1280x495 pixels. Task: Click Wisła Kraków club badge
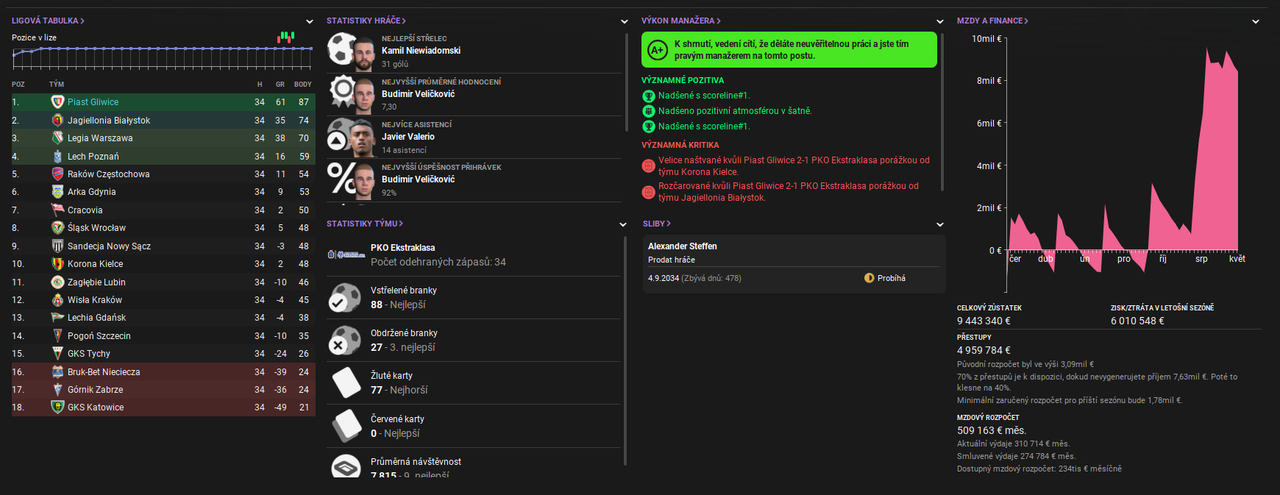click(57, 300)
